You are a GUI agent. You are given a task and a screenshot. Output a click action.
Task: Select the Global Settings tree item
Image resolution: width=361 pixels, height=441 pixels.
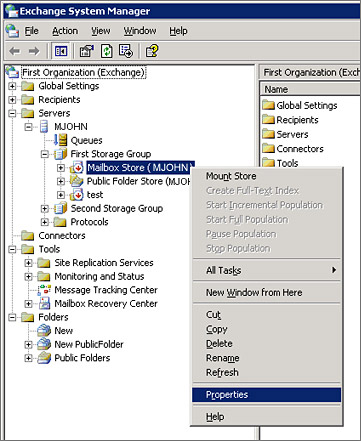pyautogui.click(x=69, y=86)
